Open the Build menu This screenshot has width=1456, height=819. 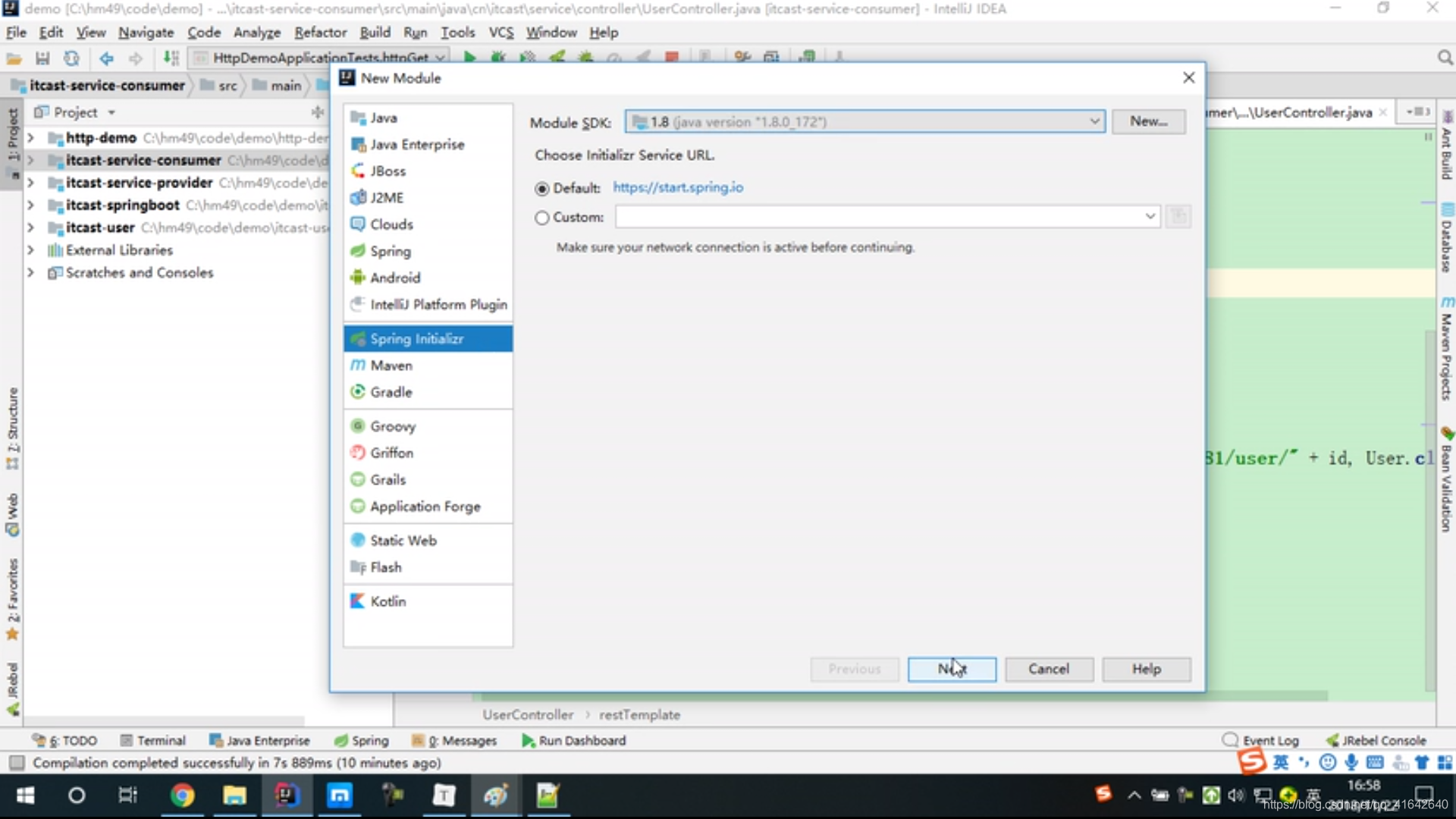tap(375, 33)
